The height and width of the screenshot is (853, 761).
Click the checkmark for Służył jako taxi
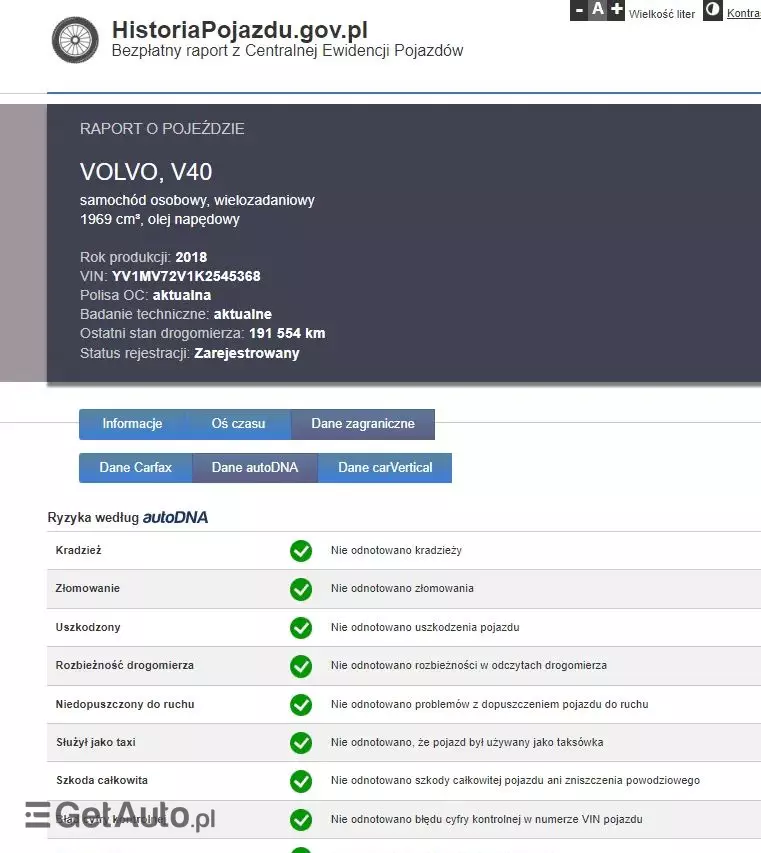301,743
